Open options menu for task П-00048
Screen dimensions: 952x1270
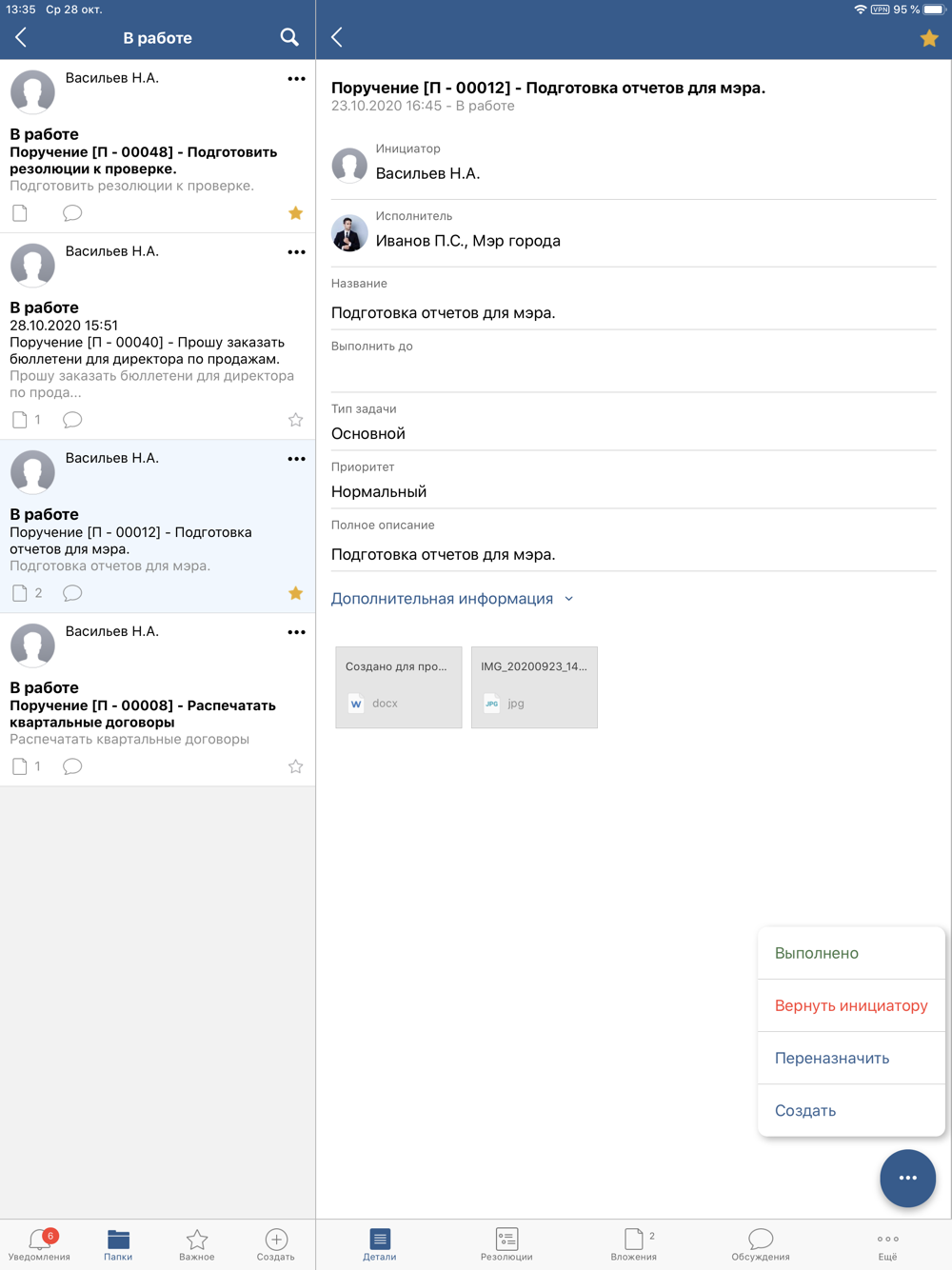[296, 79]
